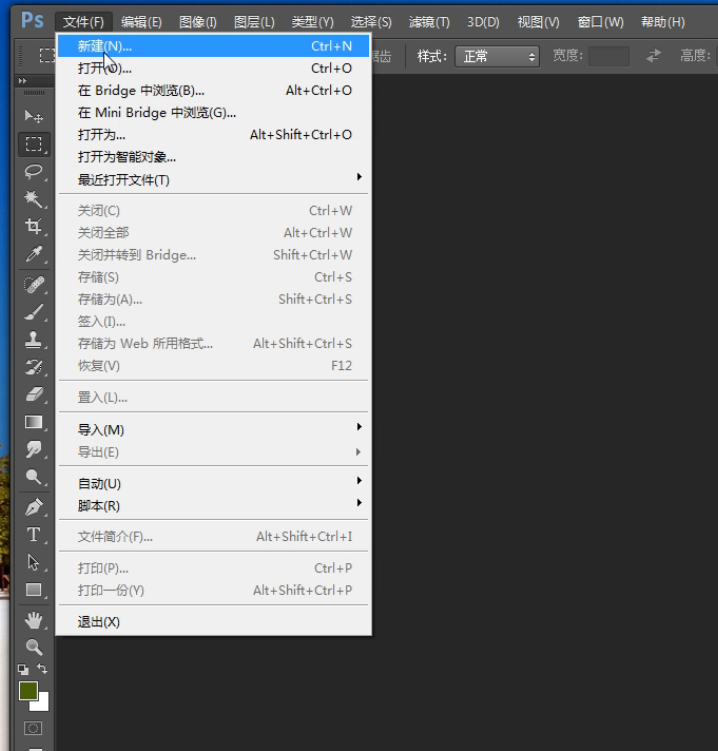The height and width of the screenshot is (751, 718).
Task: Open the 窗口(W) menu
Action: coord(601,22)
